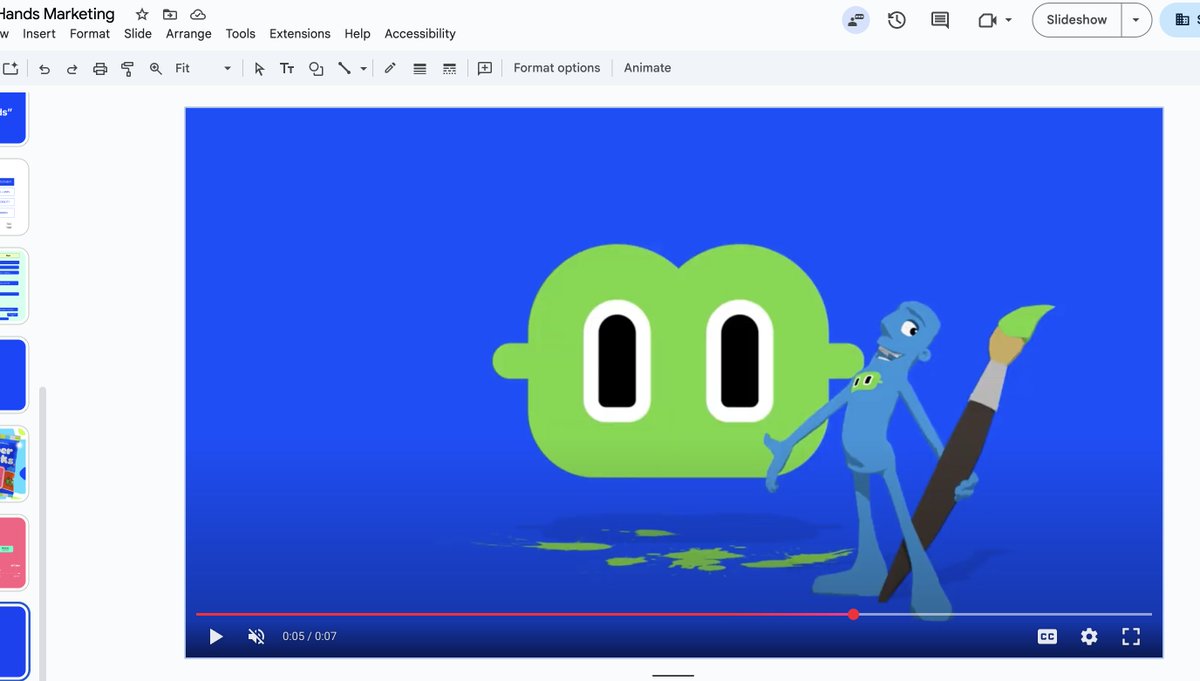The image size is (1200, 681).
Task: Select the light green table slide thumbnail
Action: coord(13,286)
